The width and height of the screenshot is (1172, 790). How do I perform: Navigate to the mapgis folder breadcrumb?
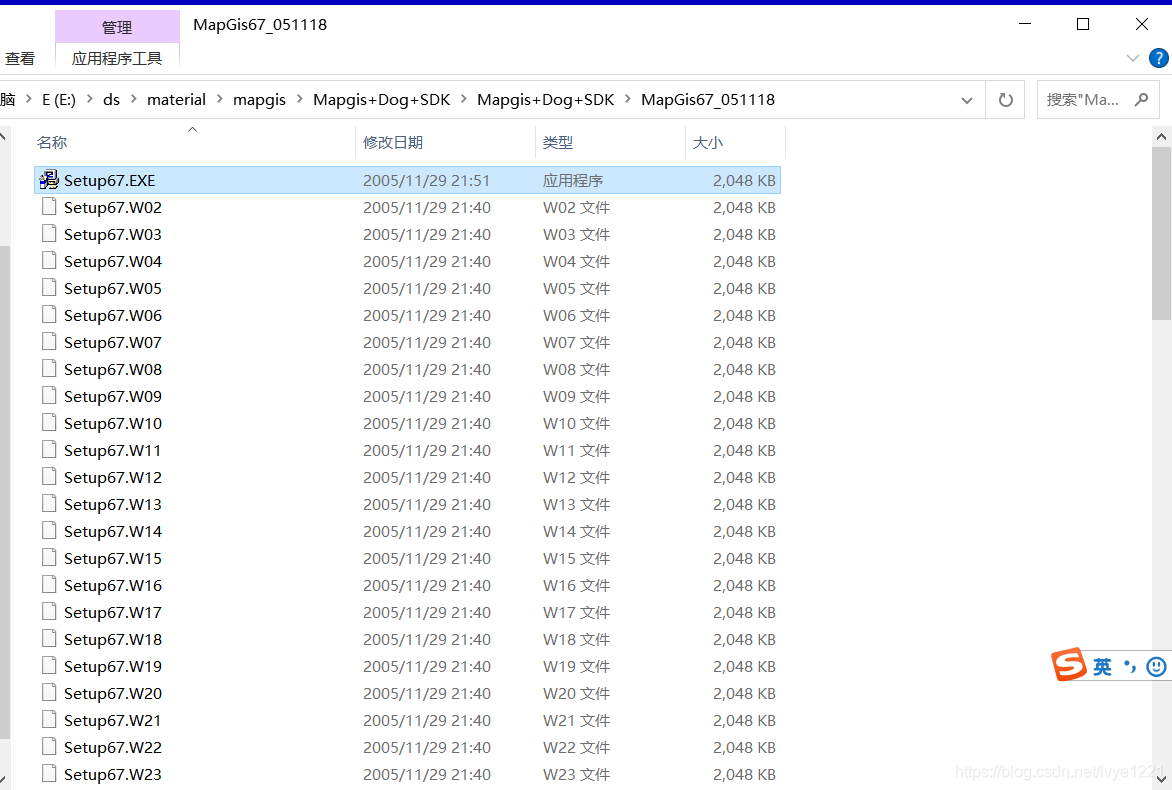pyautogui.click(x=259, y=99)
